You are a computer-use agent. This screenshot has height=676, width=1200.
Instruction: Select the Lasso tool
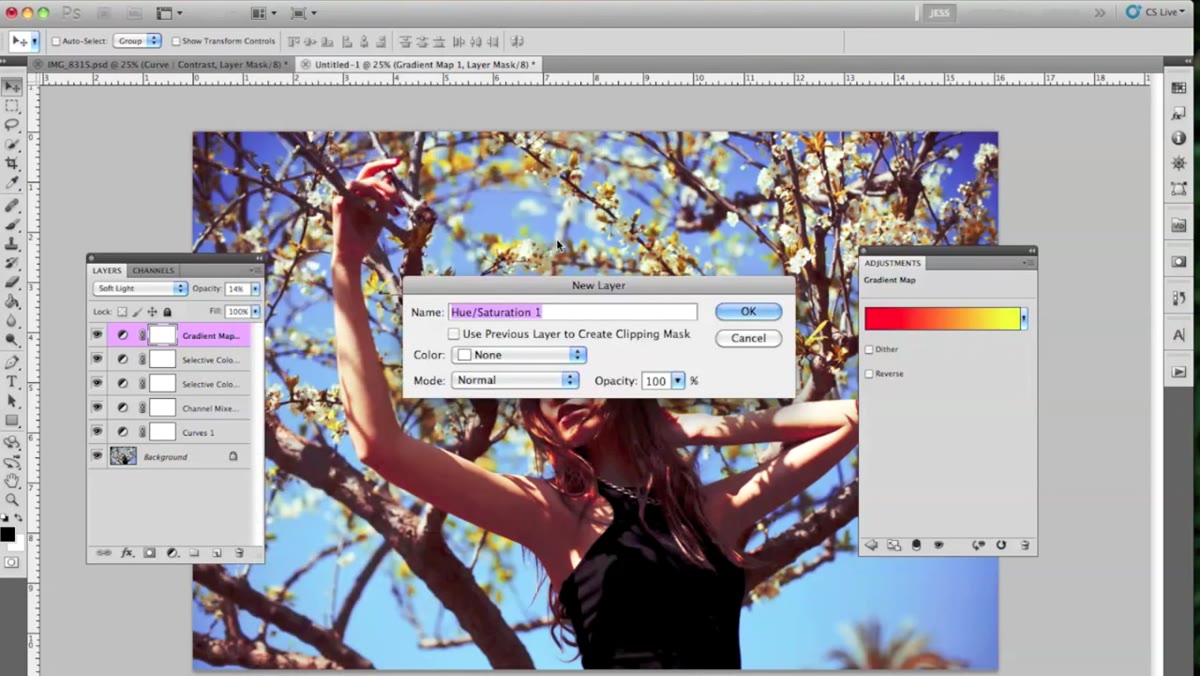point(12,125)
